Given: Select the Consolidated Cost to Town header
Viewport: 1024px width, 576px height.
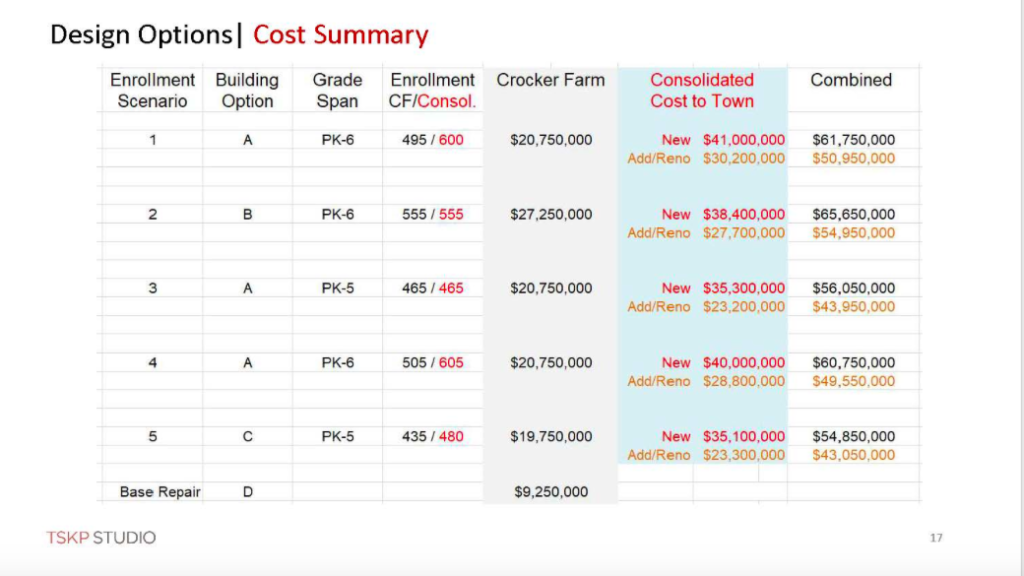Looking at the screenshot, I should [x=702, y=90].
